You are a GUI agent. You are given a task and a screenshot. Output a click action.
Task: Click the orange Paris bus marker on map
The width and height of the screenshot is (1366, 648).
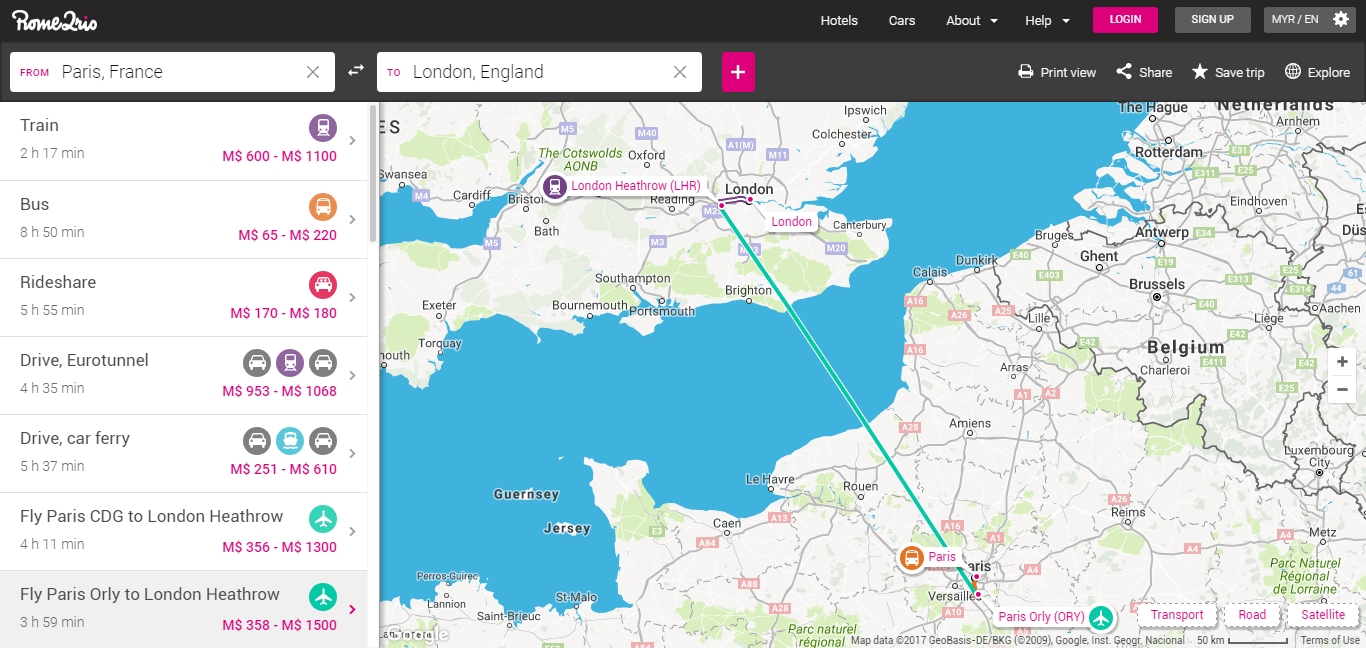click(x=911, y=558)
